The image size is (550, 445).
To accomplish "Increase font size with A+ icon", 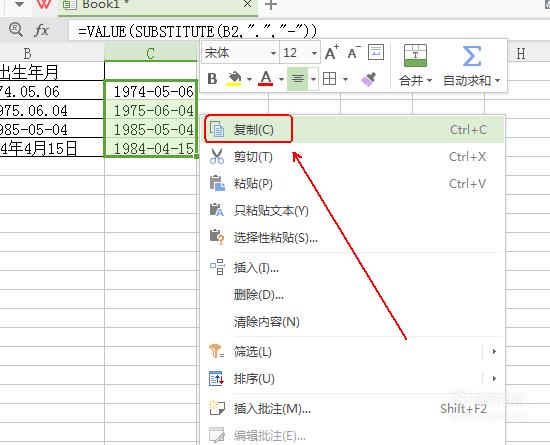I will click(x=331, y=53).
